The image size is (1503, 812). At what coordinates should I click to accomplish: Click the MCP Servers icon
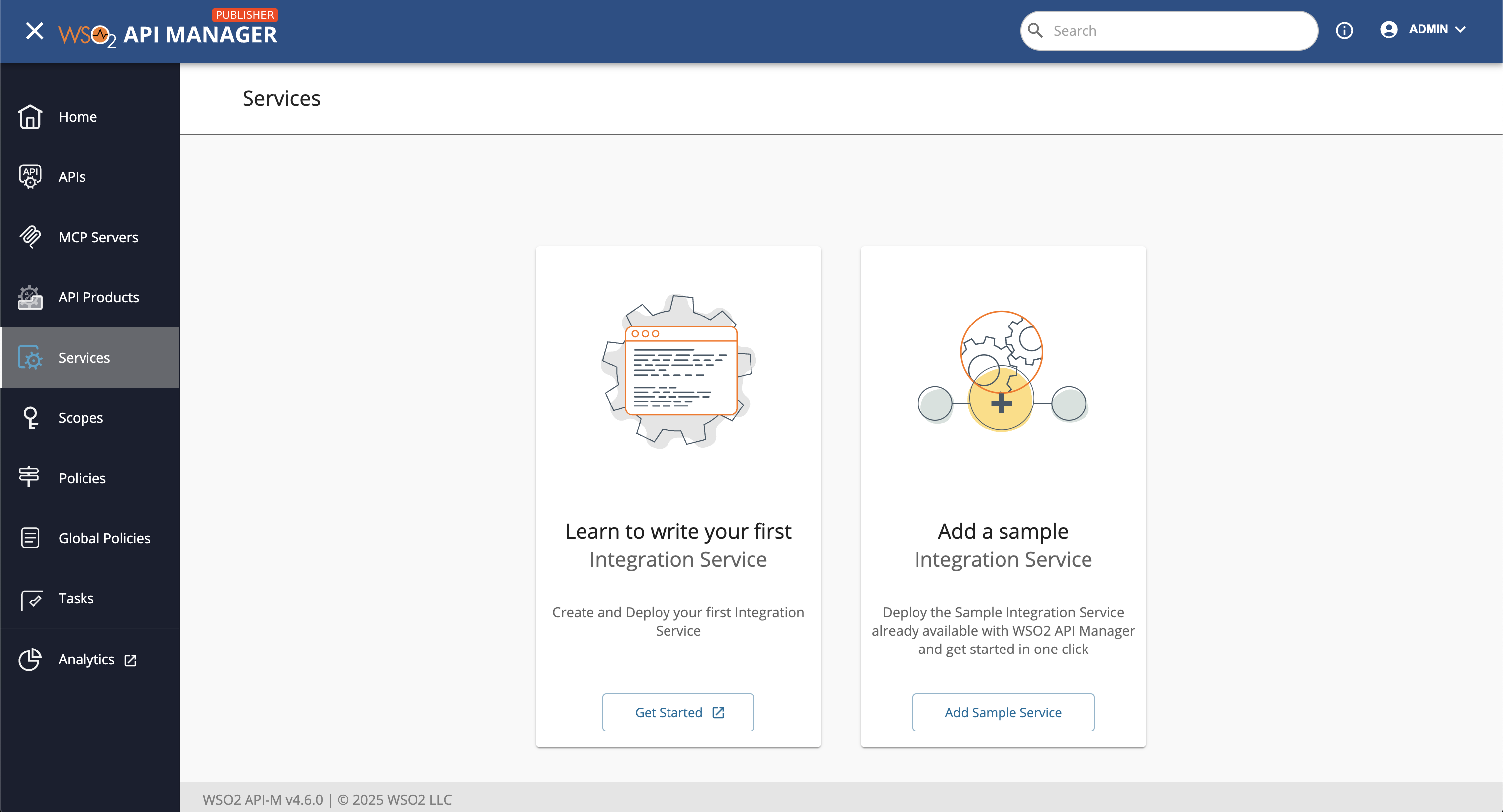point(30,237)
